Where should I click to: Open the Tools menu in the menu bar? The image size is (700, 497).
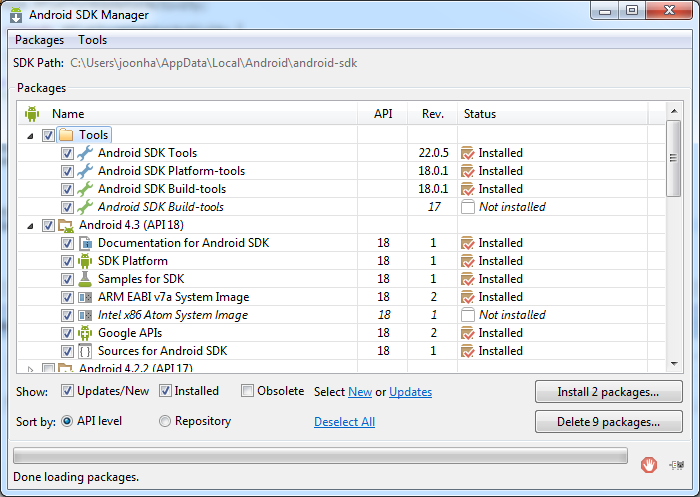click(93, 40)
